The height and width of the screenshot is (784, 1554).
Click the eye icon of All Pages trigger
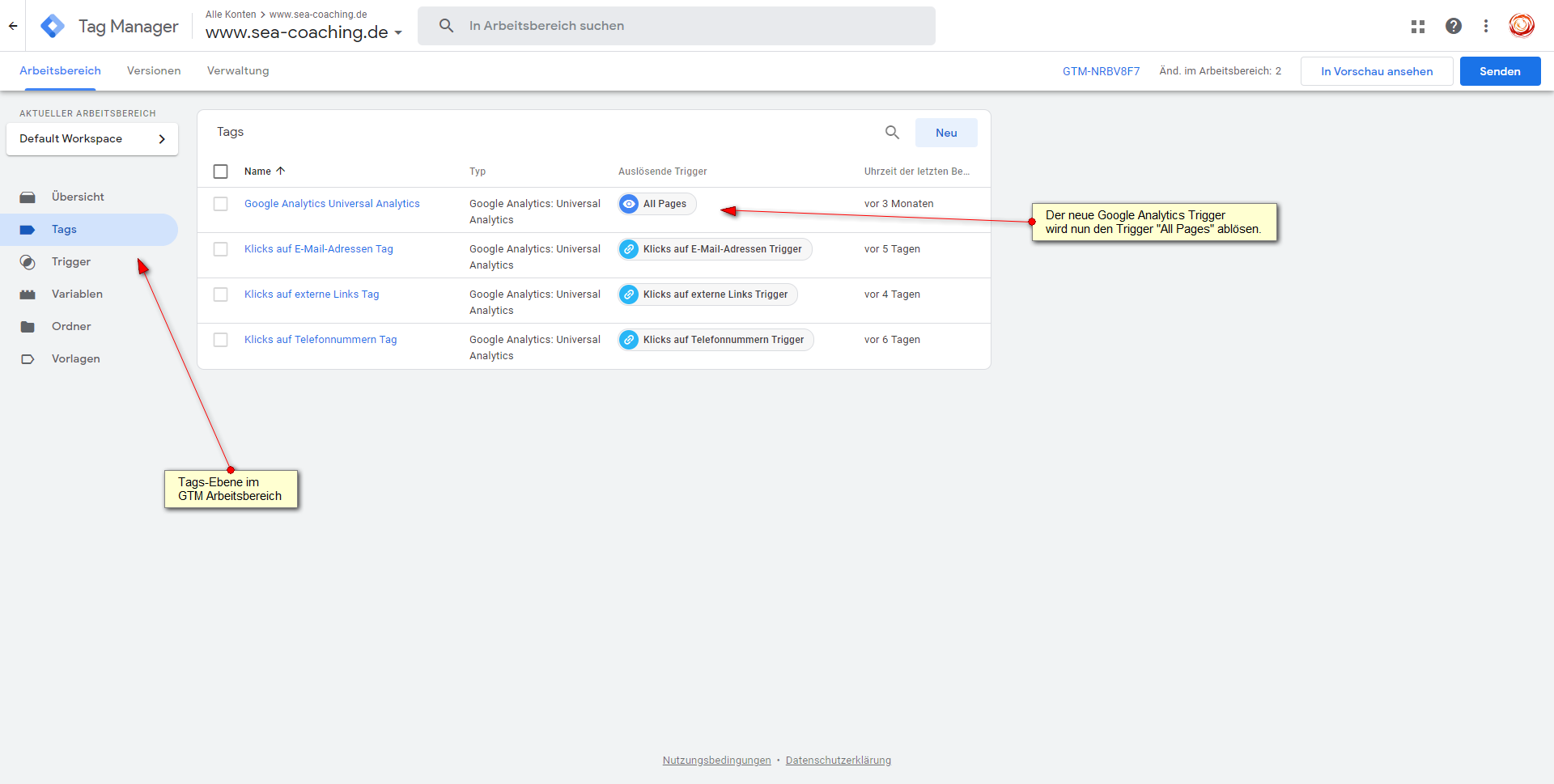[x=629, y=204]
